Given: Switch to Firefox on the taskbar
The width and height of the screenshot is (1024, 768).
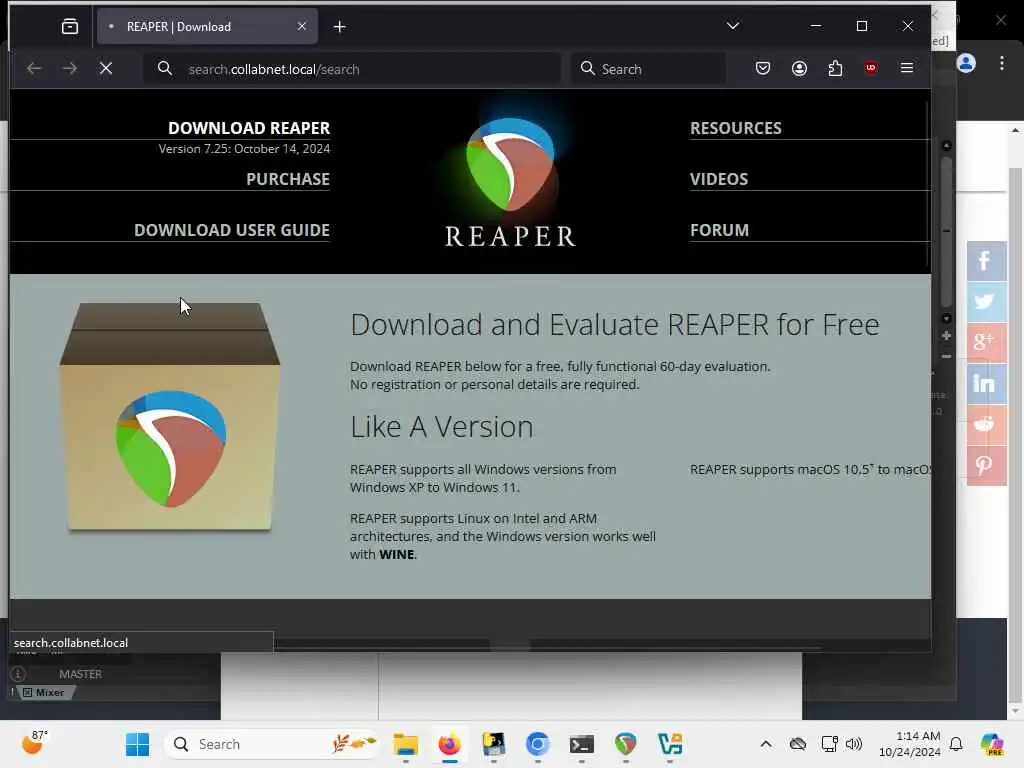Looking at the screenshot, I should coord(449,744).
